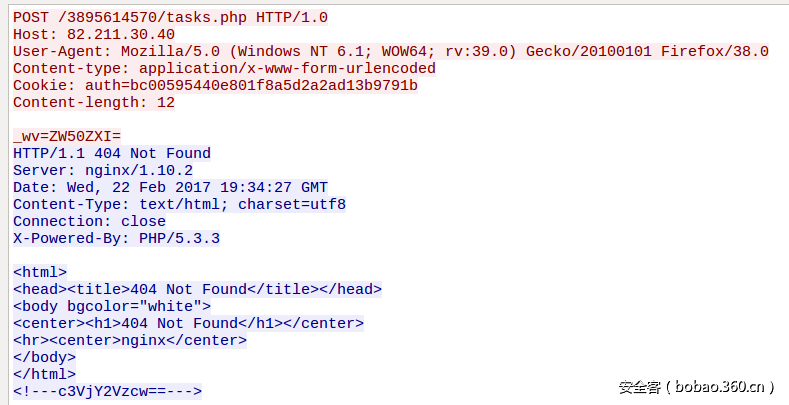Viewport: 789px width, 405px height.
Task: Click the Content-length: 12 header
Action: (x=94, y=103)
